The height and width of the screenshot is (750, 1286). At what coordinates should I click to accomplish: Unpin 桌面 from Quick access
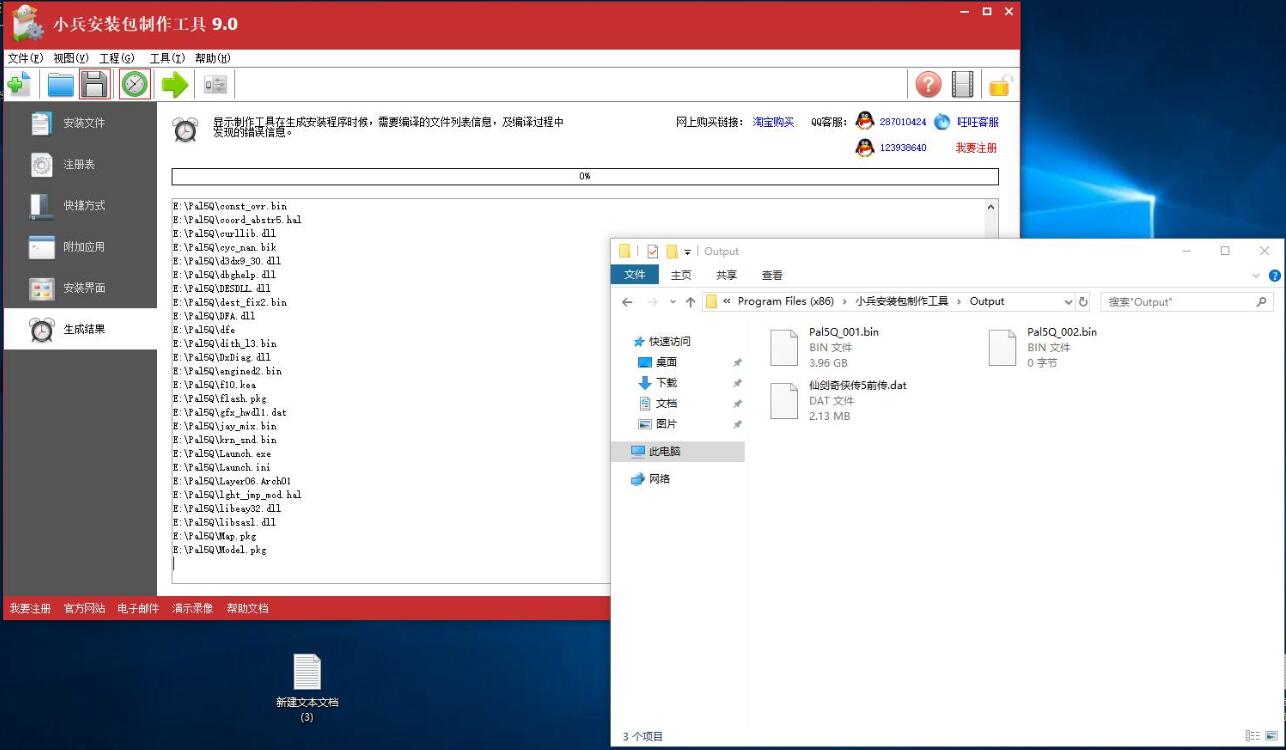tap(737, 362)
